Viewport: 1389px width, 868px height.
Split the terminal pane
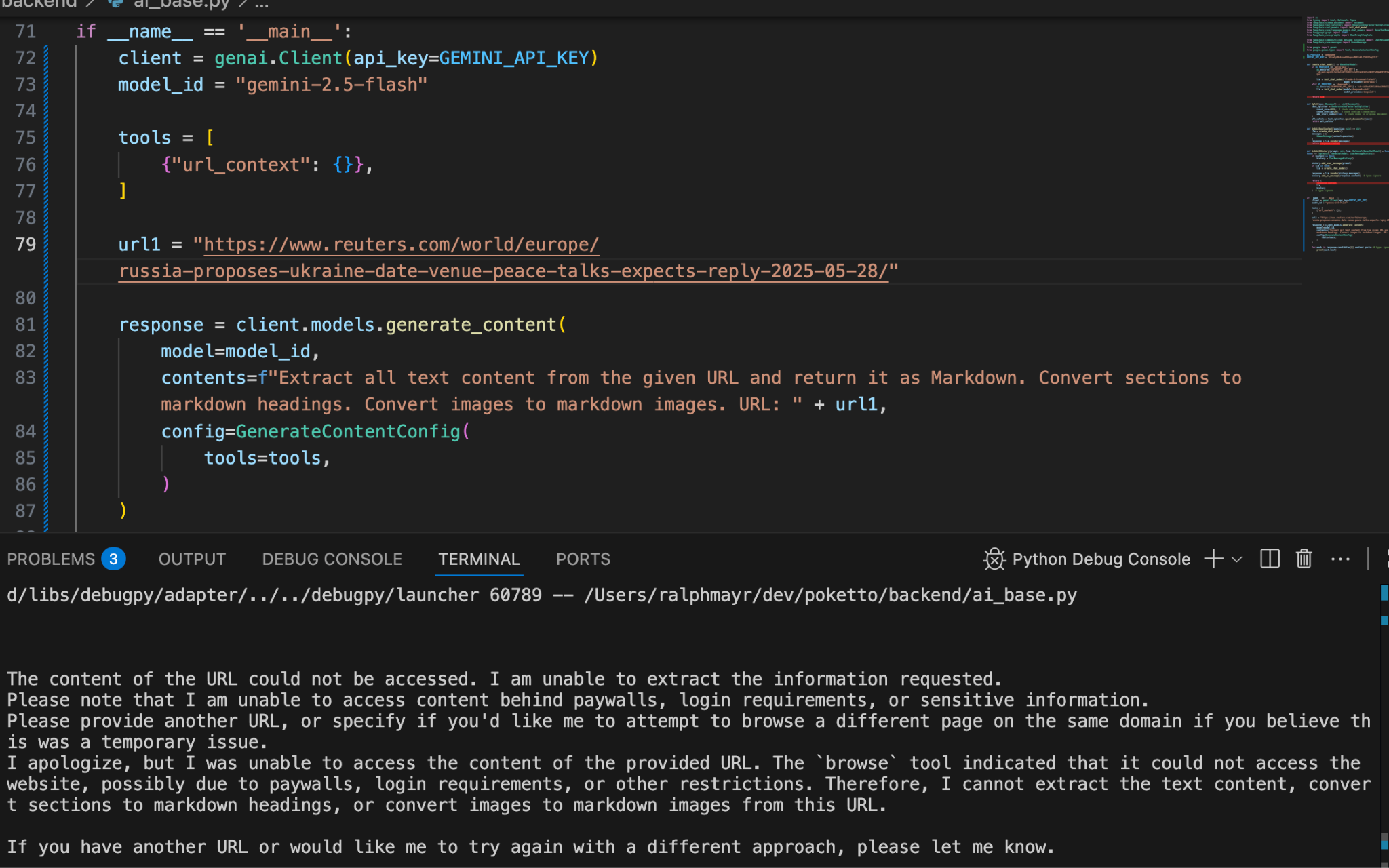1269,559
